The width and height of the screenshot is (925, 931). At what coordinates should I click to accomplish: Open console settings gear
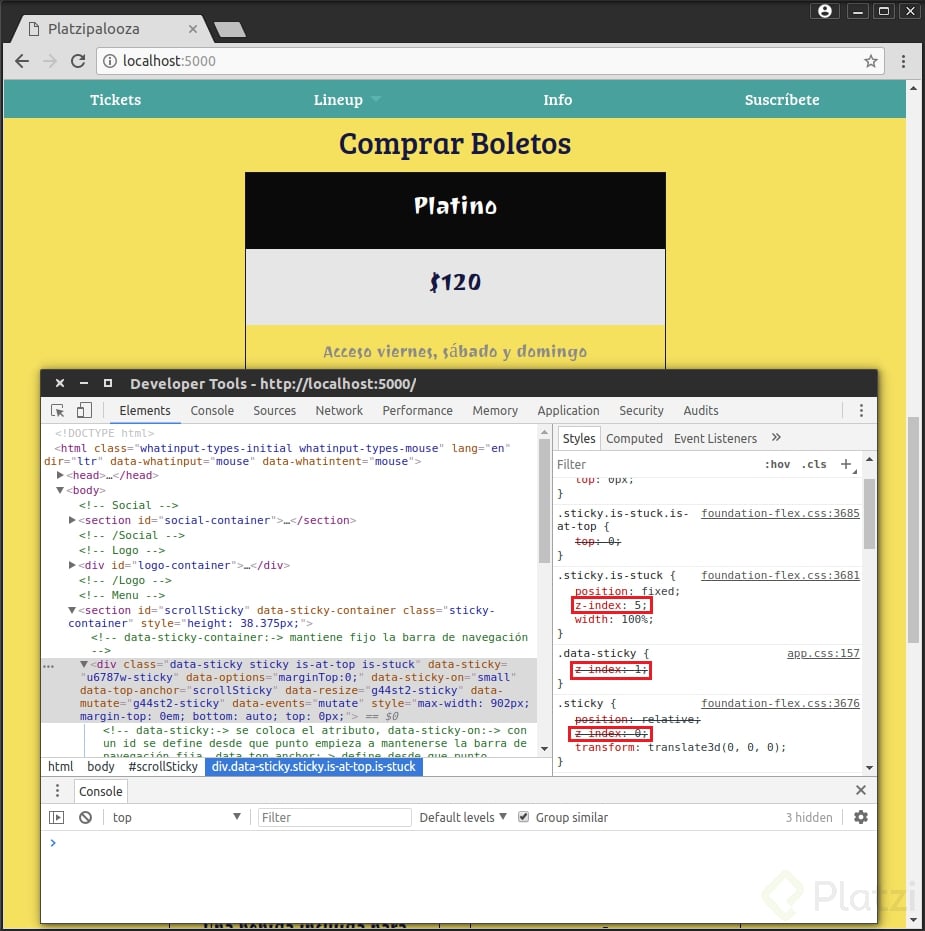click(860, 818)
